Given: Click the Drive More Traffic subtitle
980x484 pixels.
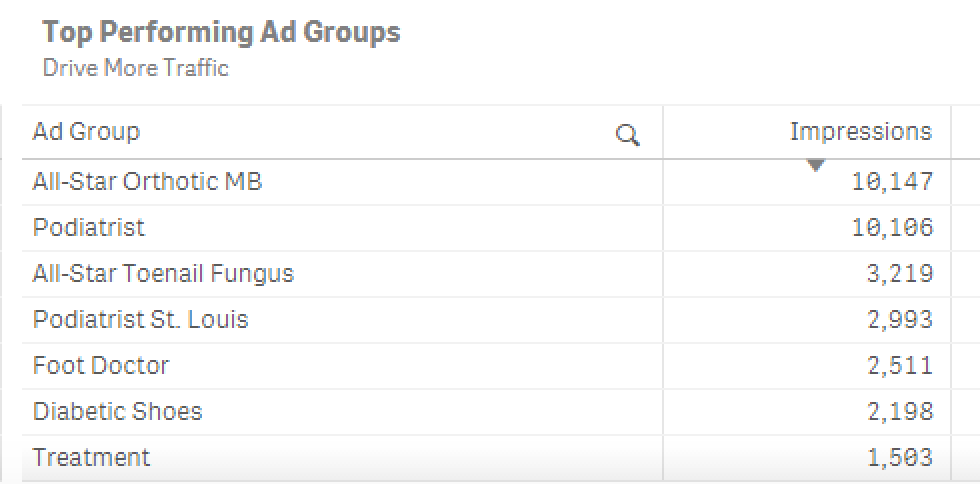Looking at the screenshot, I should 136,68.
